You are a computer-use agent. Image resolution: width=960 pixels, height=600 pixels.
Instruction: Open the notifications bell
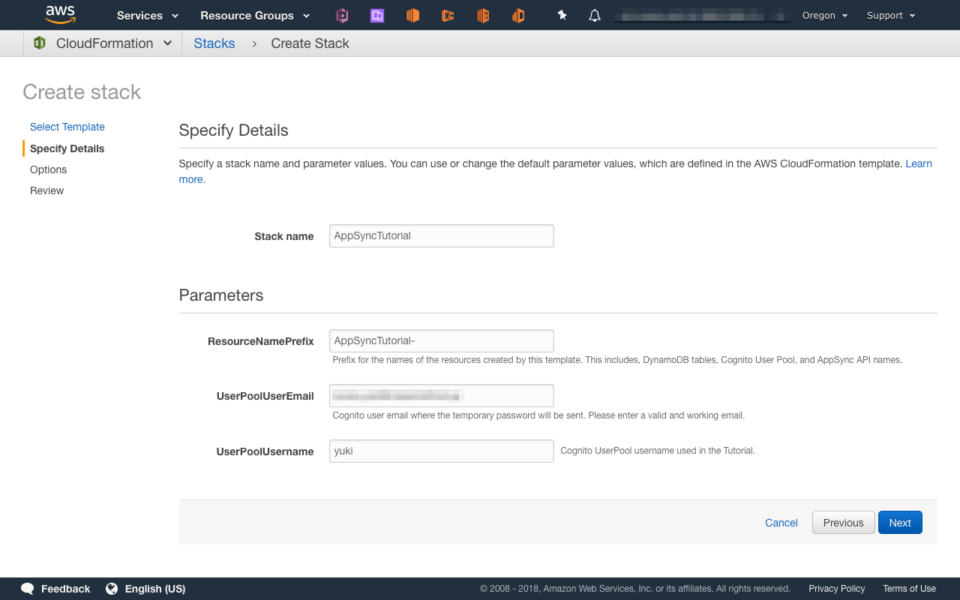[x=594, y=14]
